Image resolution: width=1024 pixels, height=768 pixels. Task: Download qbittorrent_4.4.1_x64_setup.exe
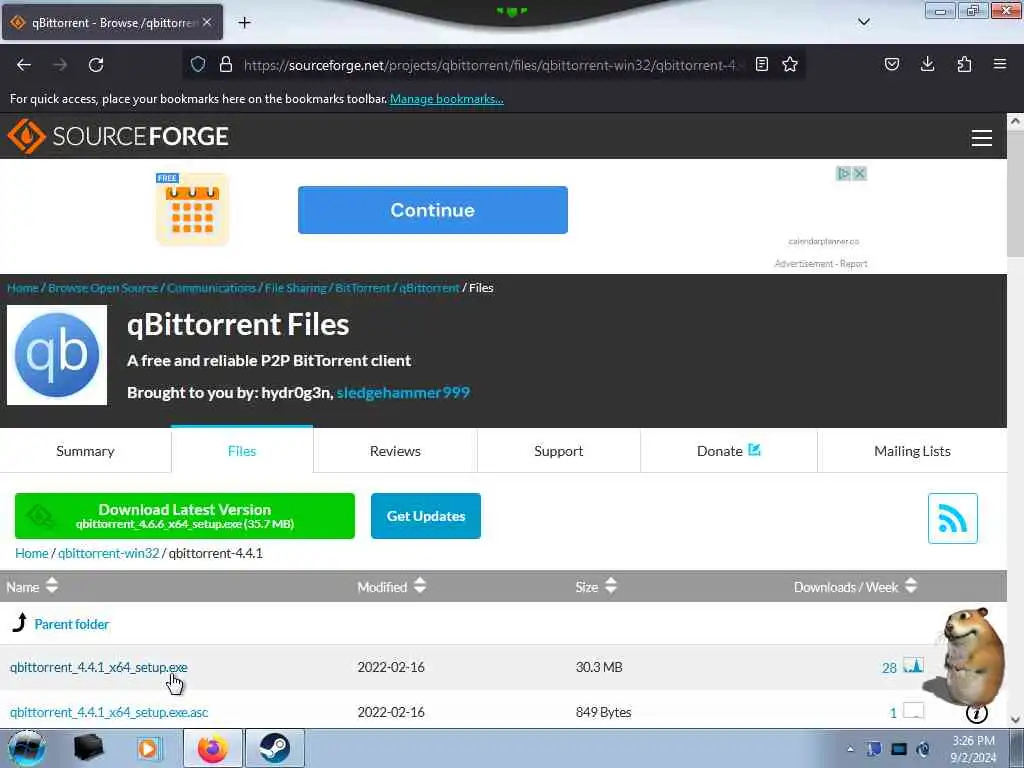tap(99, 667)
